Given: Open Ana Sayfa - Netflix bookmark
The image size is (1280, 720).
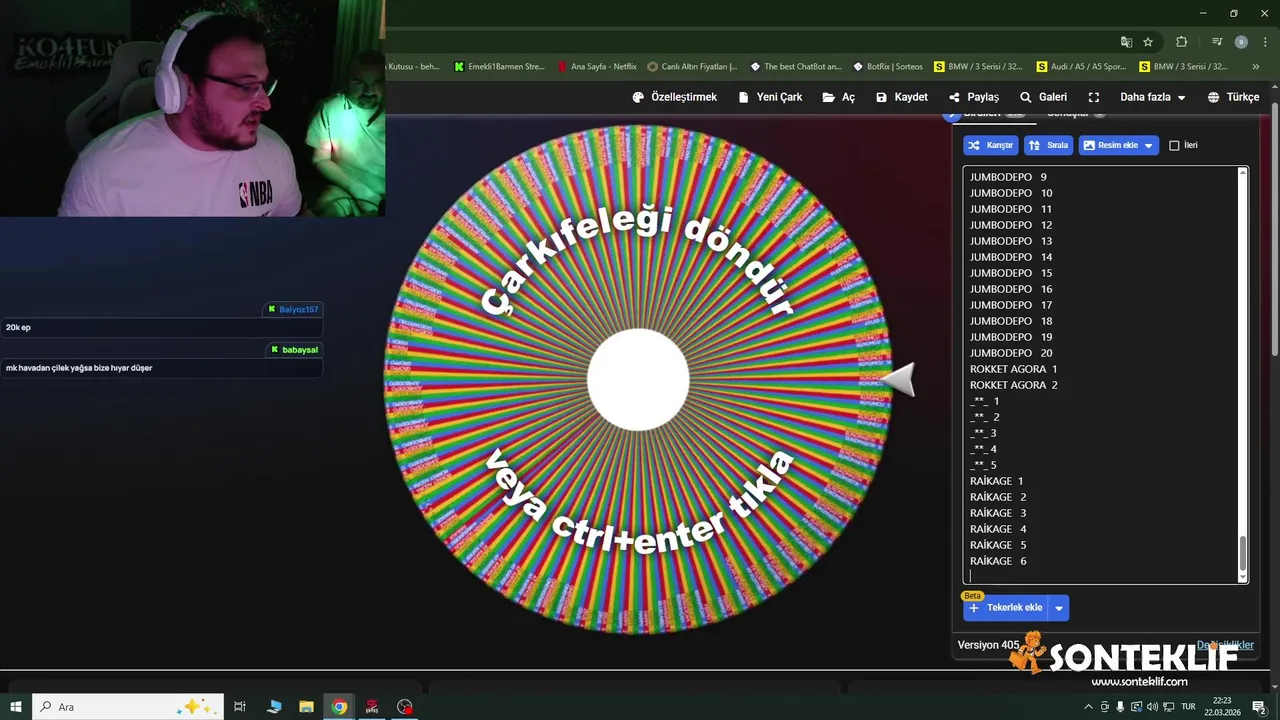Looking at the screenshot, I should [597, 67].
